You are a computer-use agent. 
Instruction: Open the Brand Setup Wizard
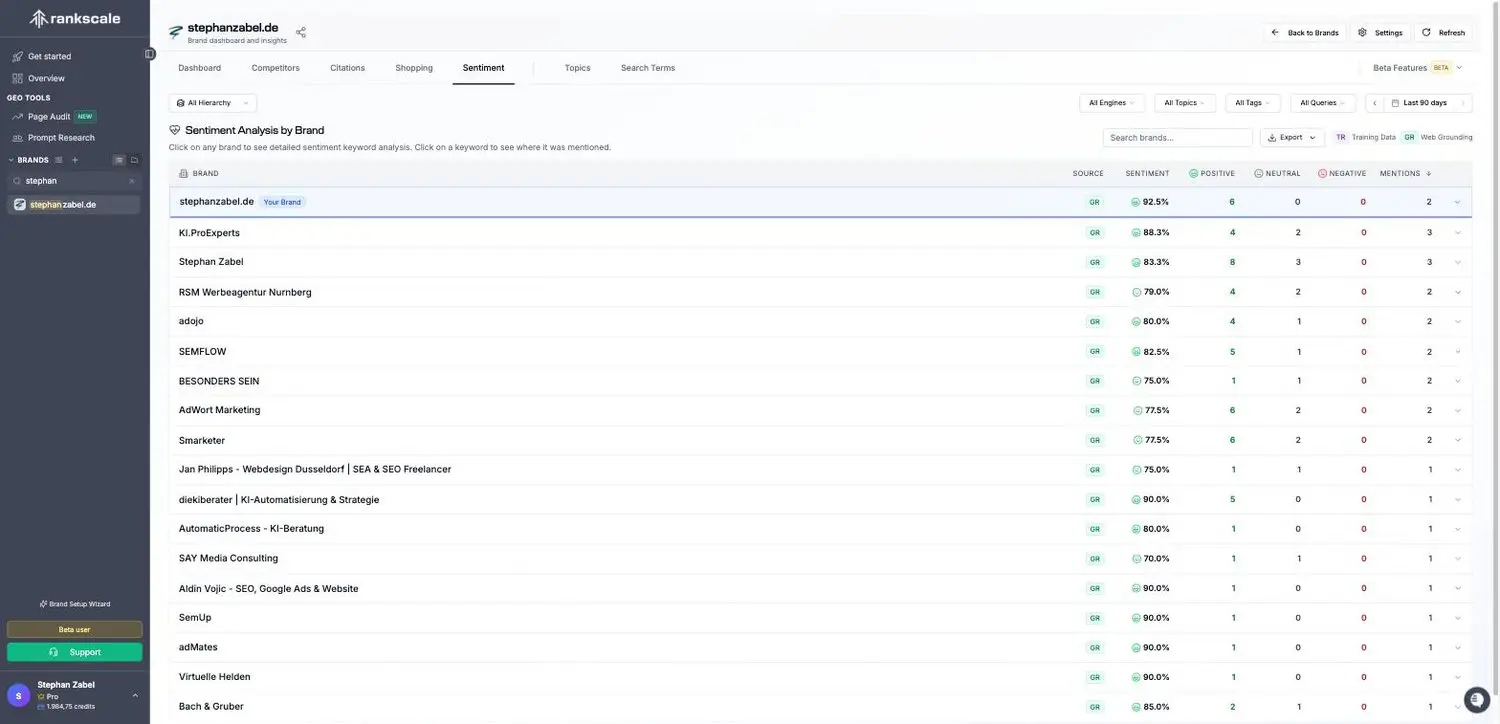pos(75,604)
